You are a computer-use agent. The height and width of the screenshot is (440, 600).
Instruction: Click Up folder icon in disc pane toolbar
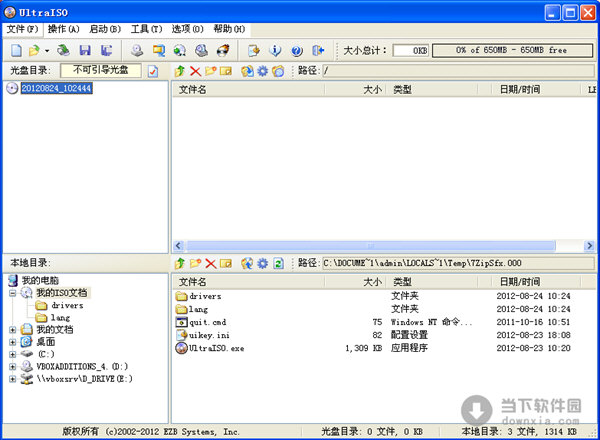(179, 71)
